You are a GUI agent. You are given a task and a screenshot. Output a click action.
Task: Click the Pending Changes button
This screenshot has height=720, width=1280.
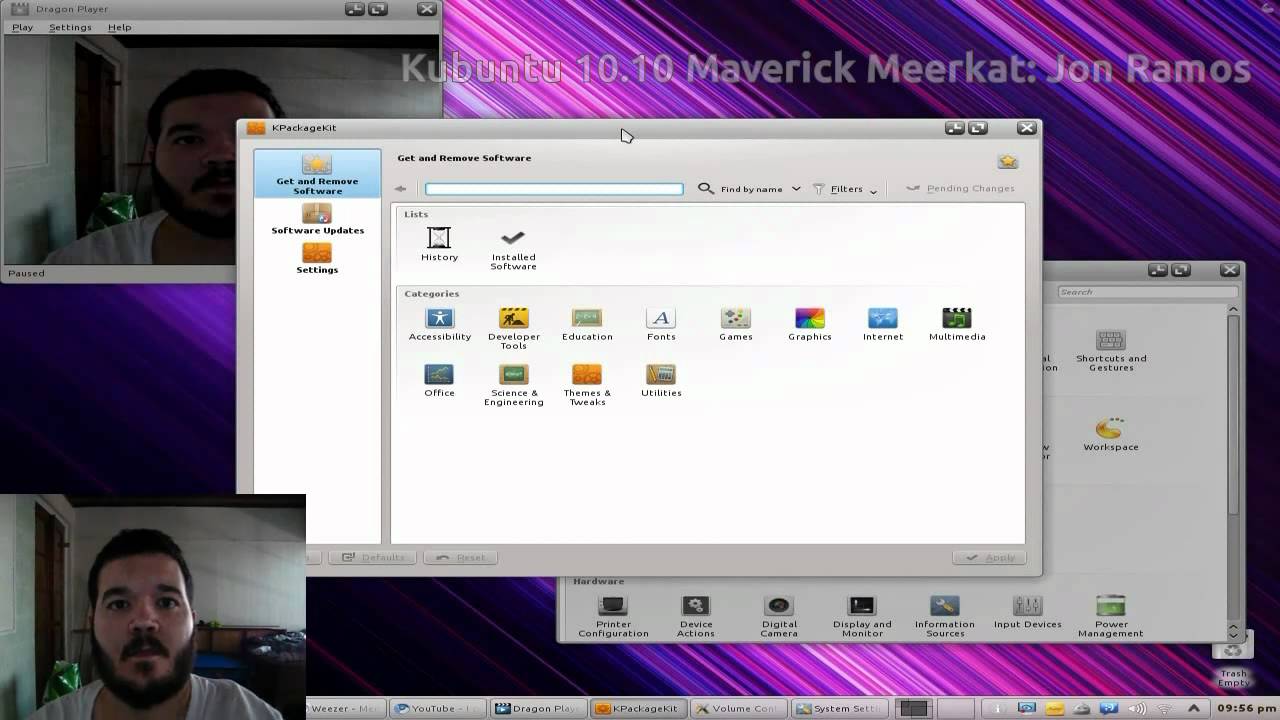point(961,189)
